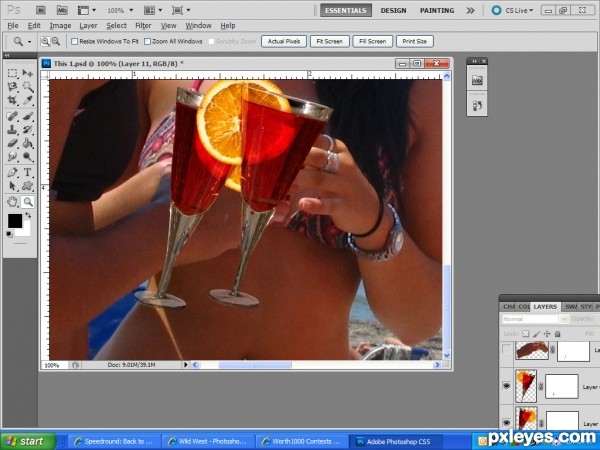Select the History Brush tool
This screenshot has width=600, height=450.
(x=28, y=129)
